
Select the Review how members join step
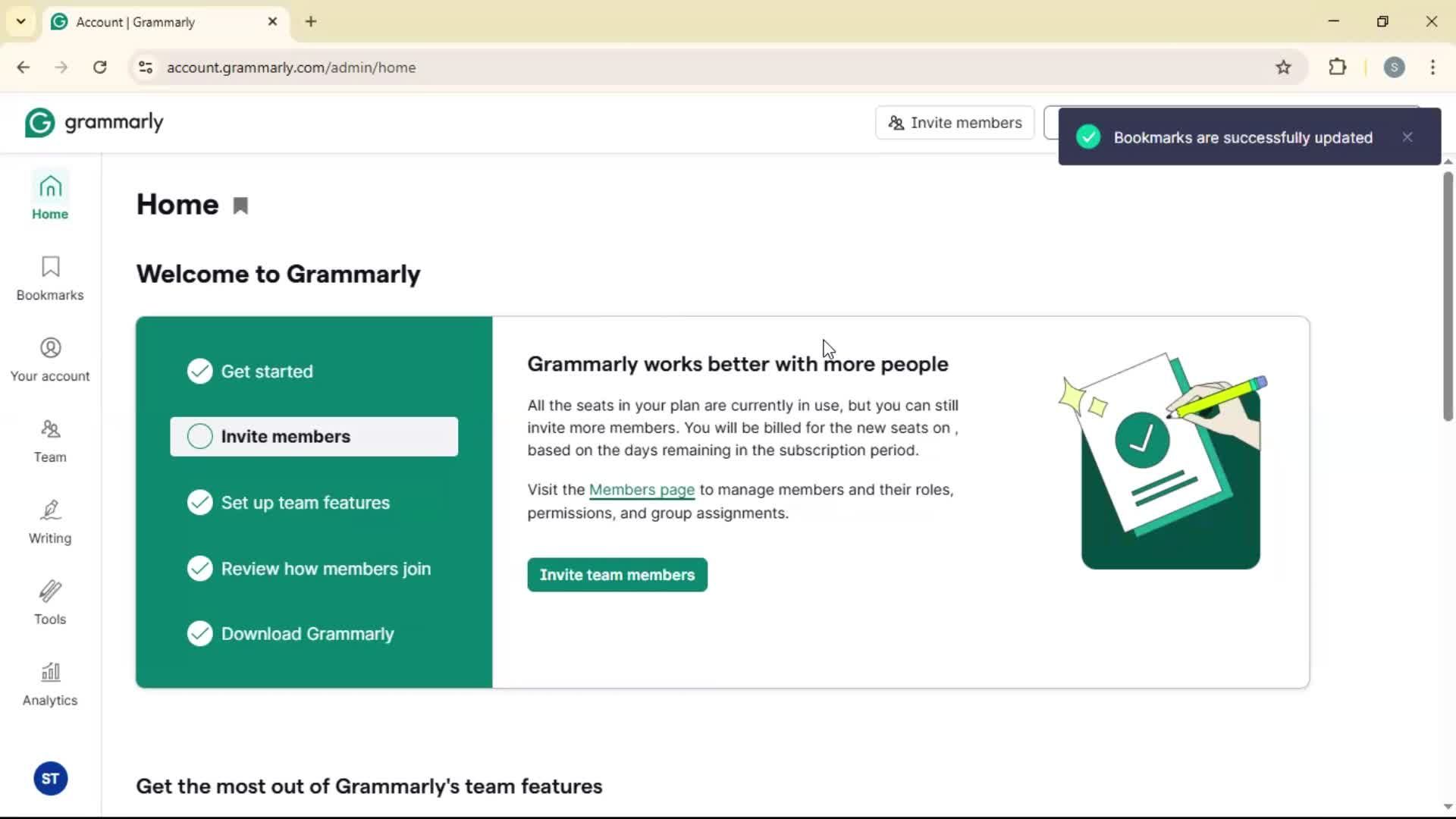click(325, 569)
